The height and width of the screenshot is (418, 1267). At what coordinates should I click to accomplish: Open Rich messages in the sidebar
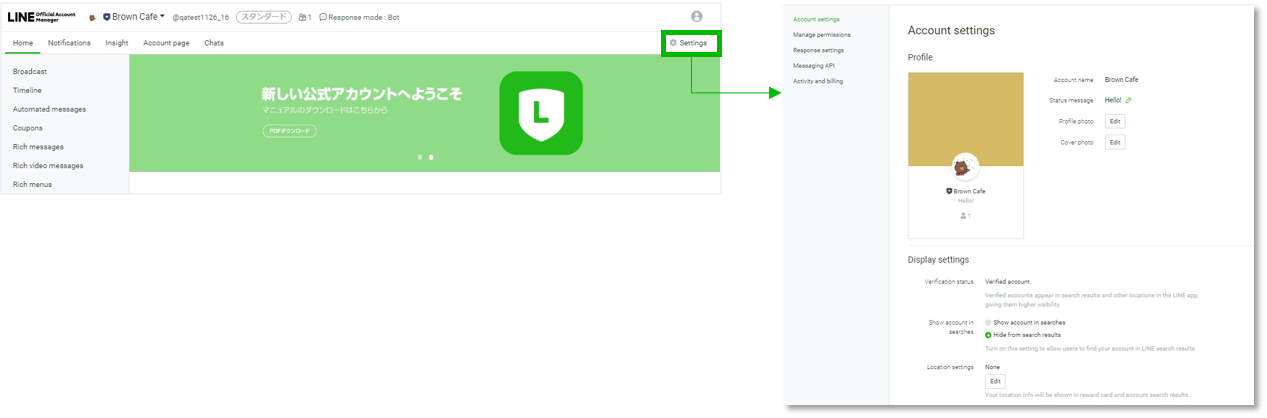coord(38,147)
